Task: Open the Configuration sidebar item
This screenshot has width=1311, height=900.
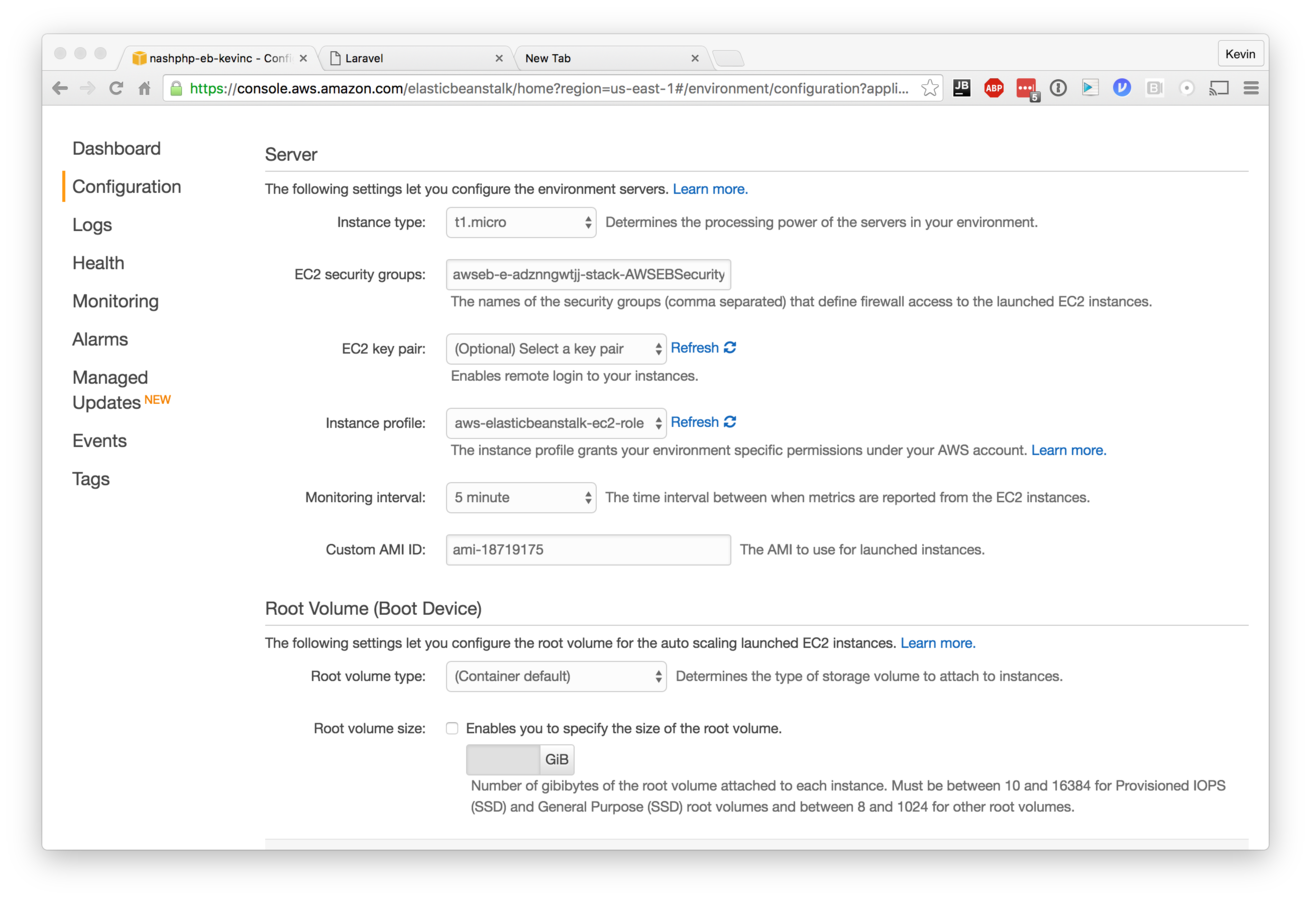Action: click(x=127, y=187)
